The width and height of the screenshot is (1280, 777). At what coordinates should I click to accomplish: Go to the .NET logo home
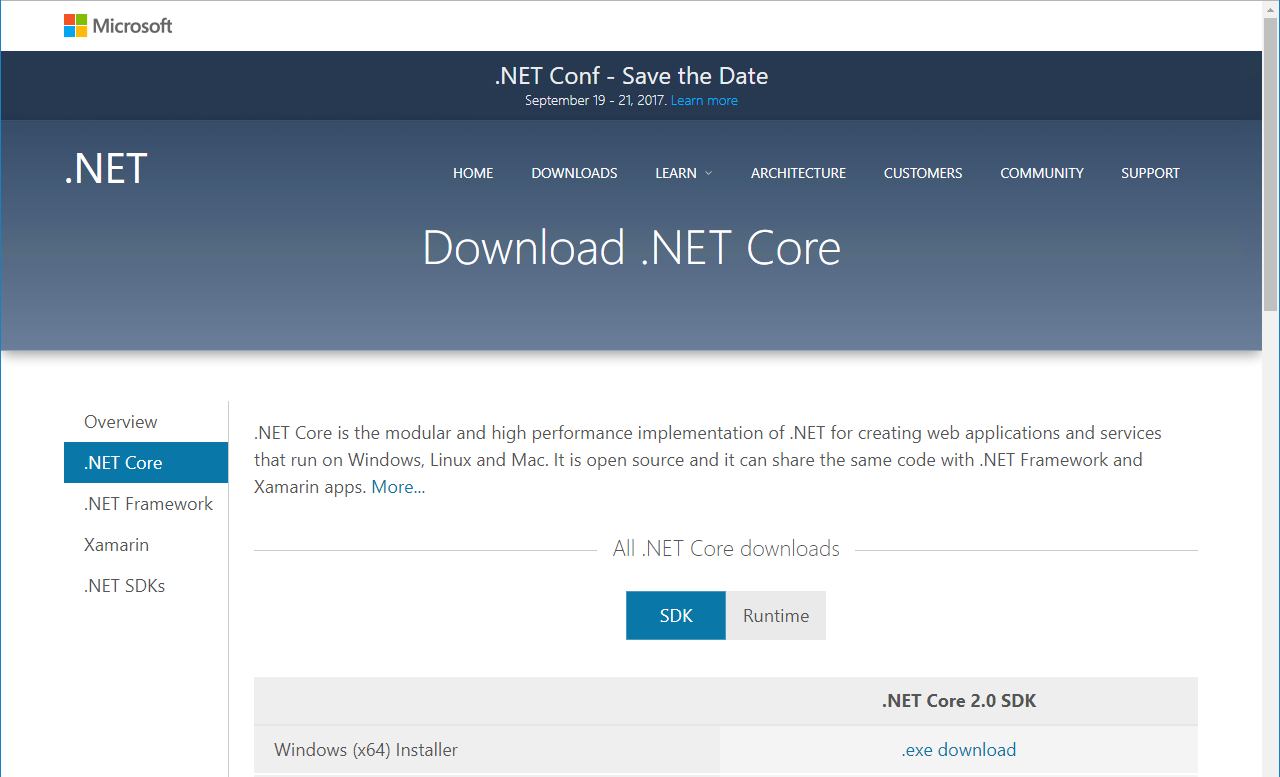[x=106, y=169]
